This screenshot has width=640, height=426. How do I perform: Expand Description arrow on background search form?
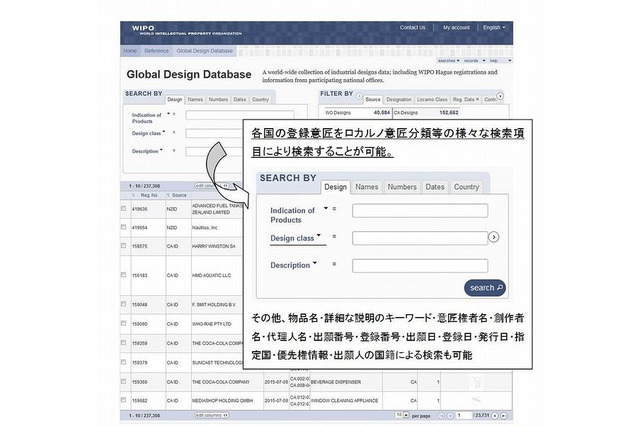161,149
